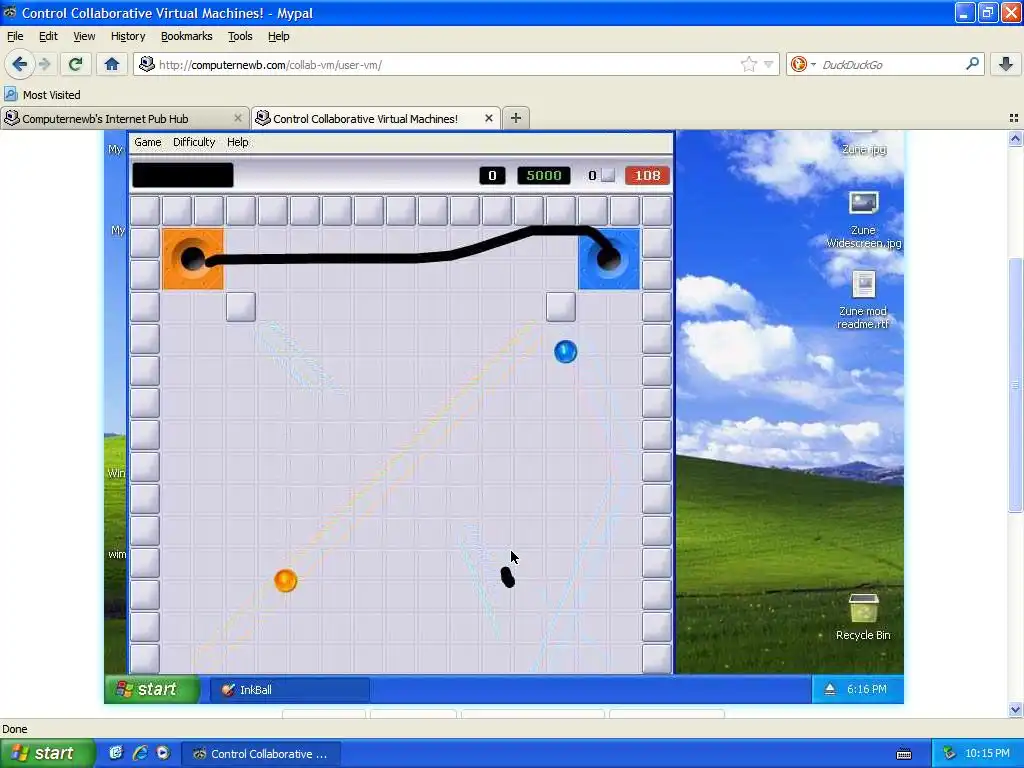This screenshot has height=768, width=1024.
Task: Click Control Collaborative host taskbar button
Action: click(x=261, y=754)
